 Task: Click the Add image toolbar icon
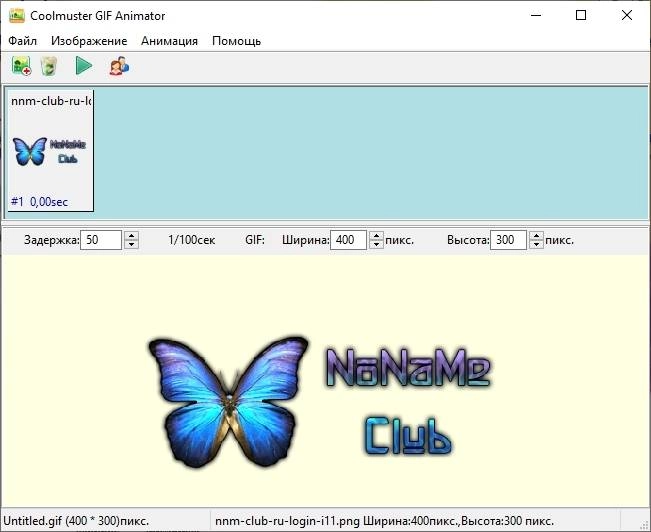[22, 66]
